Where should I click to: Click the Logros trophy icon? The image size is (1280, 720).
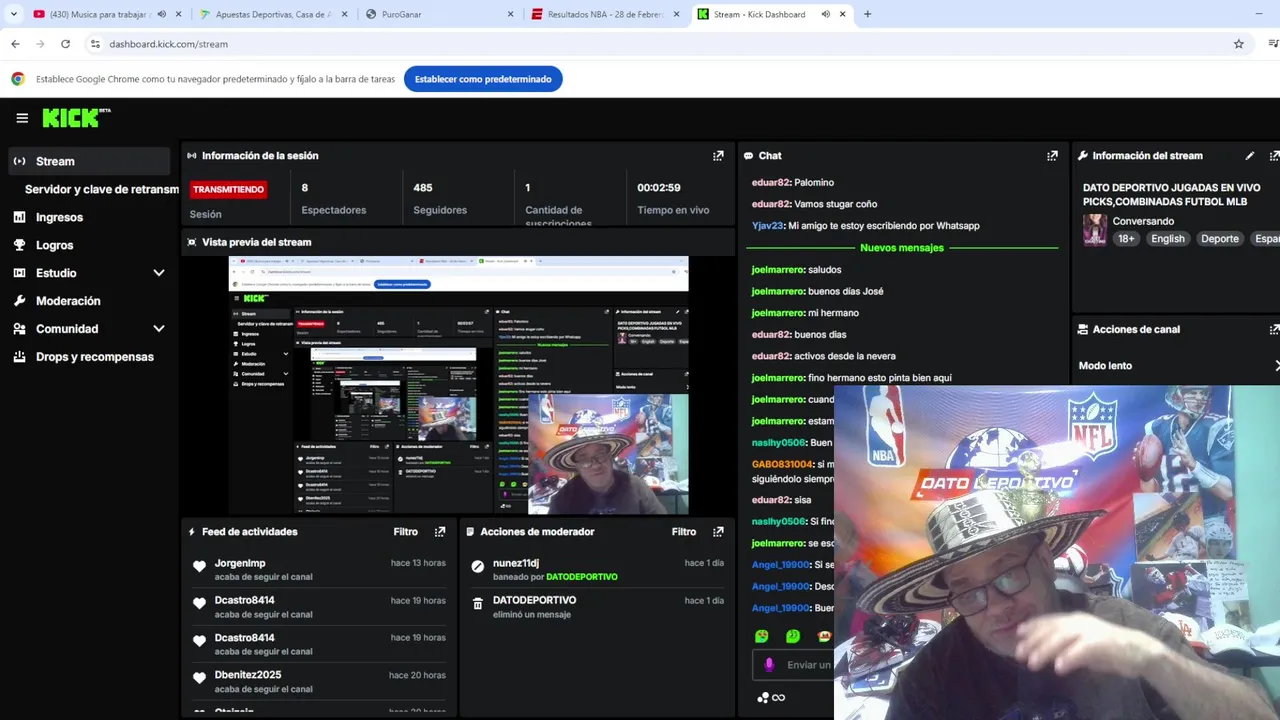[19, 245]
